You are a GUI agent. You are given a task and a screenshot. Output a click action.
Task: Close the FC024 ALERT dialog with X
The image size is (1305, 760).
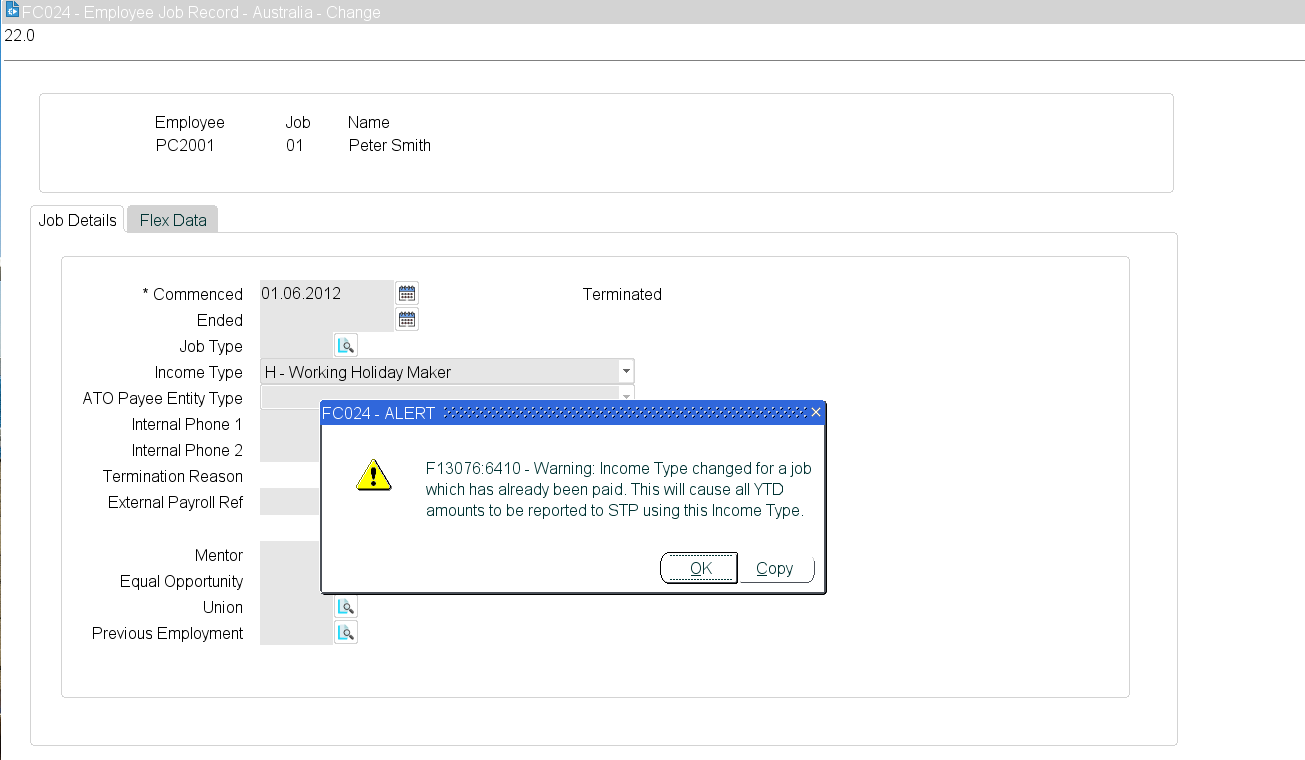pos(816,413)
